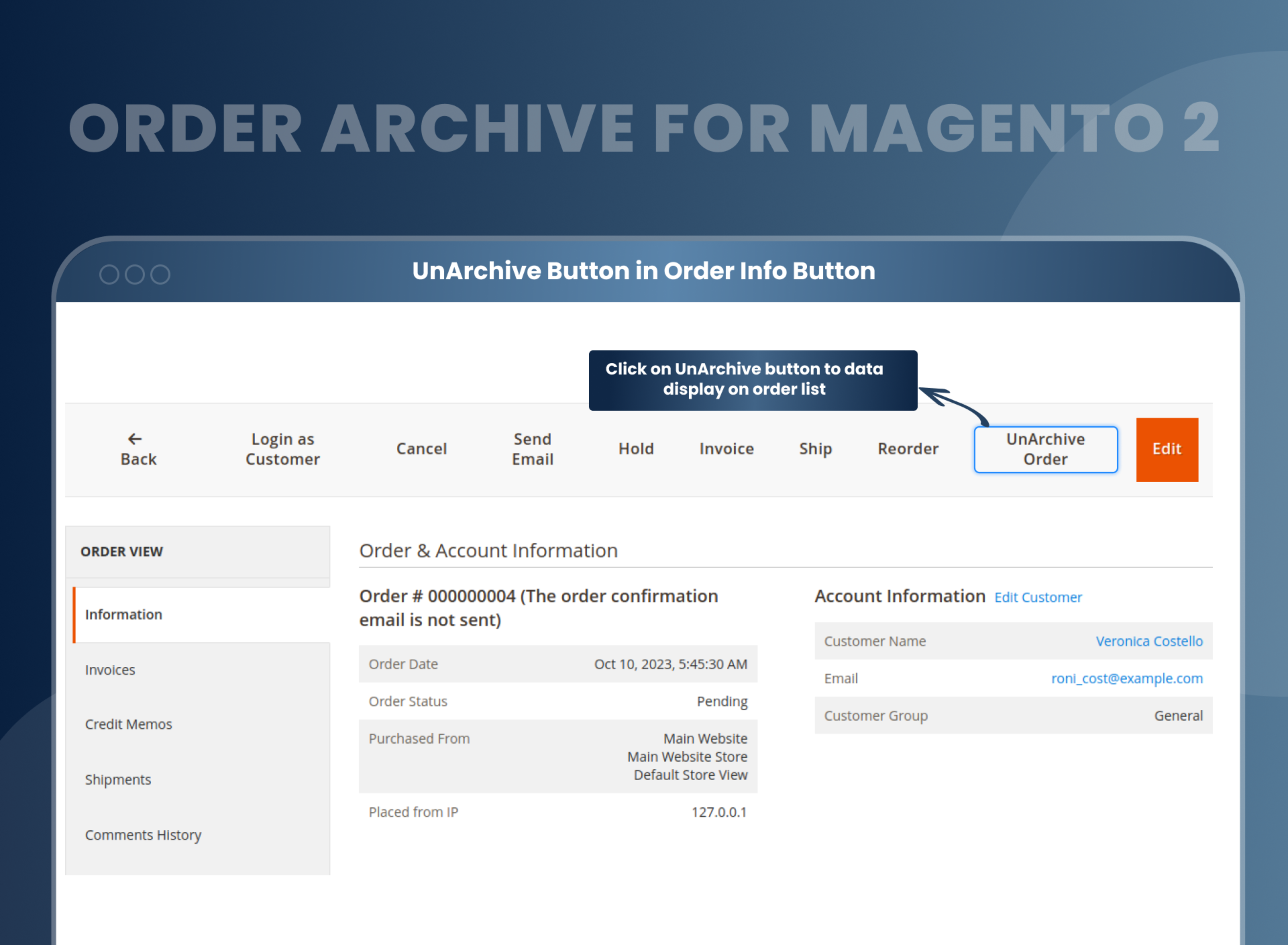
Task: Click the Reorder button
Action: point(908,449)
